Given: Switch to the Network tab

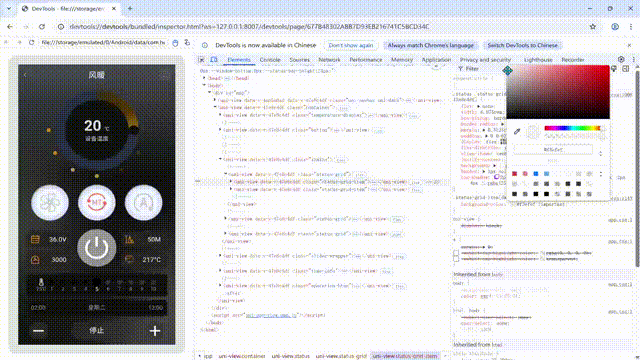Looking at the screenshot, I should (329, 60).
